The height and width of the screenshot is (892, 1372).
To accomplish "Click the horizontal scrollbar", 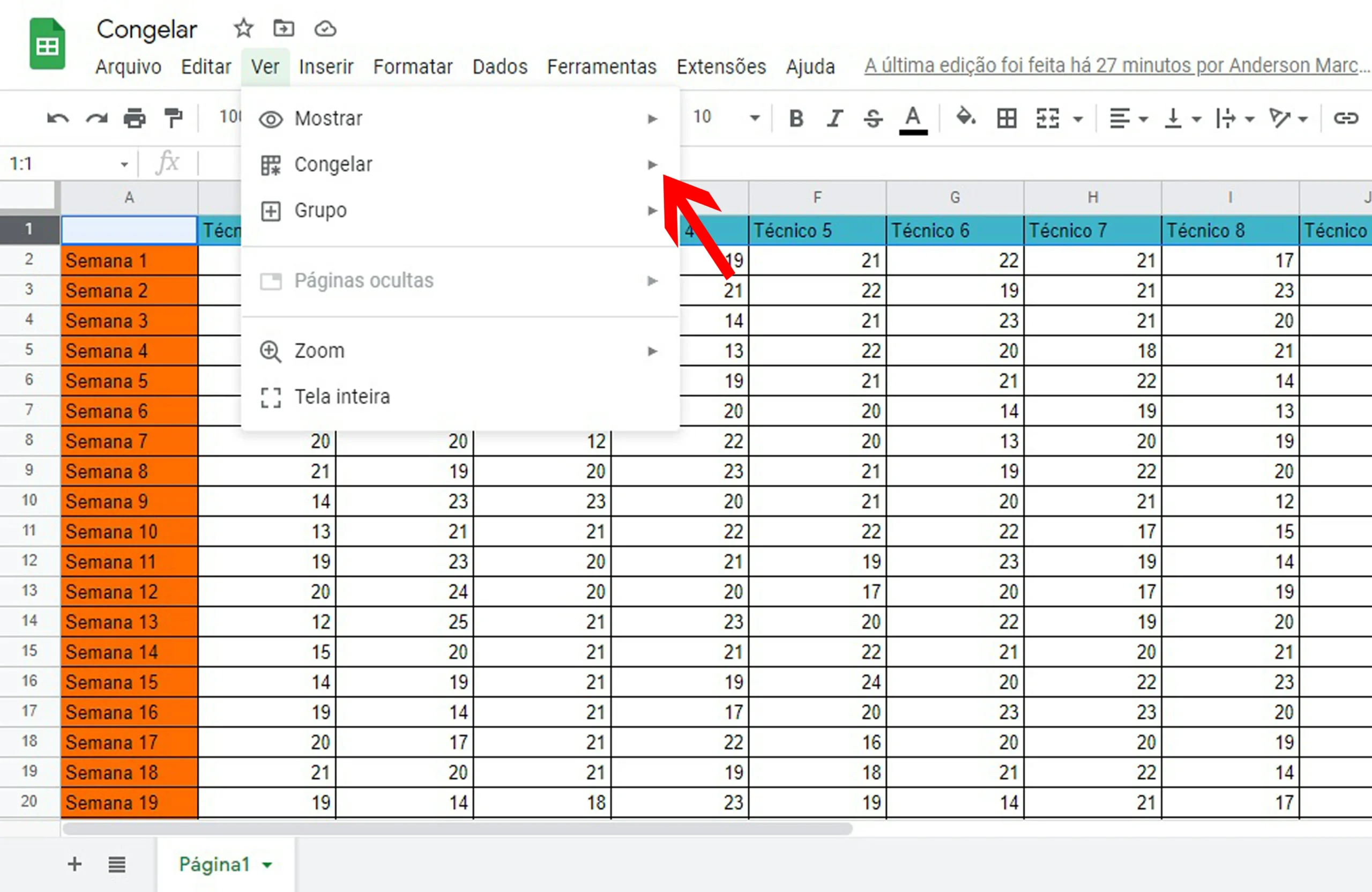I will point(457,829).
